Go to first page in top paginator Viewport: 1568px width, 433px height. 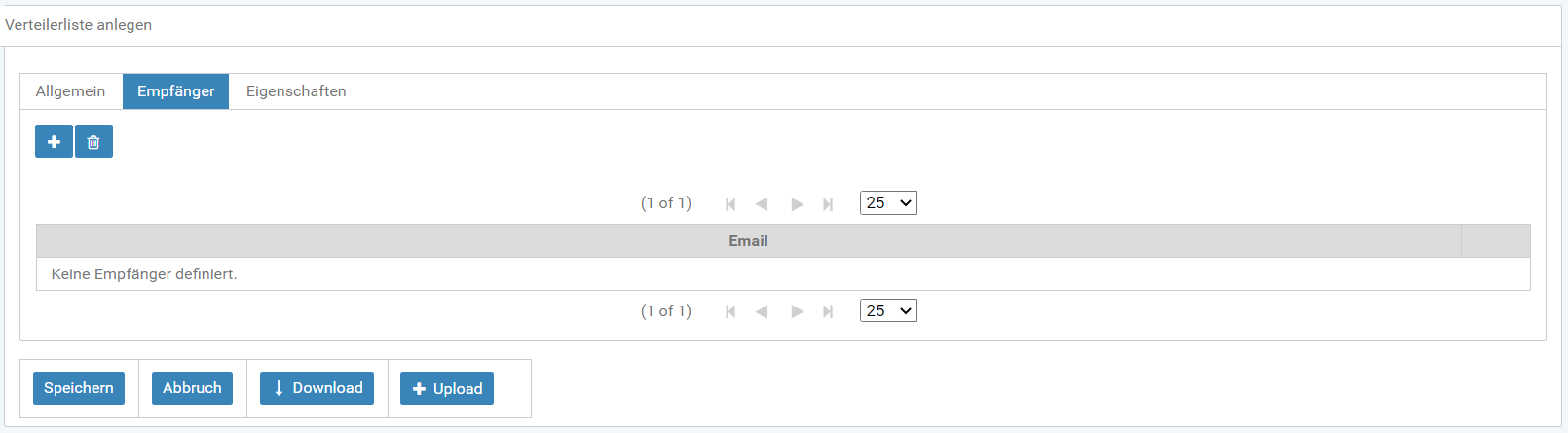[x=730, y=204]
